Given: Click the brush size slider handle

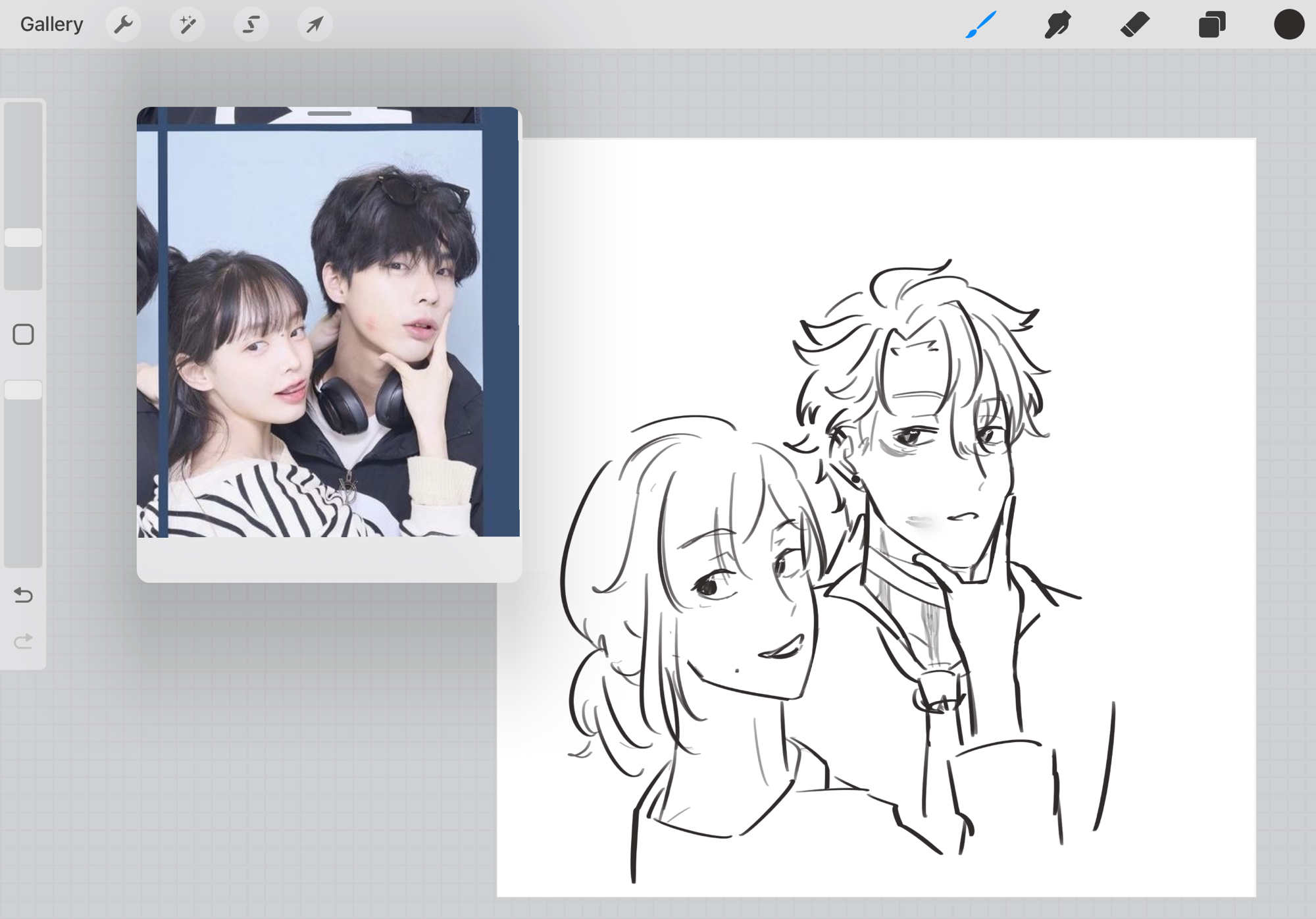Looking at the screenshot, I should click(23, 238).
